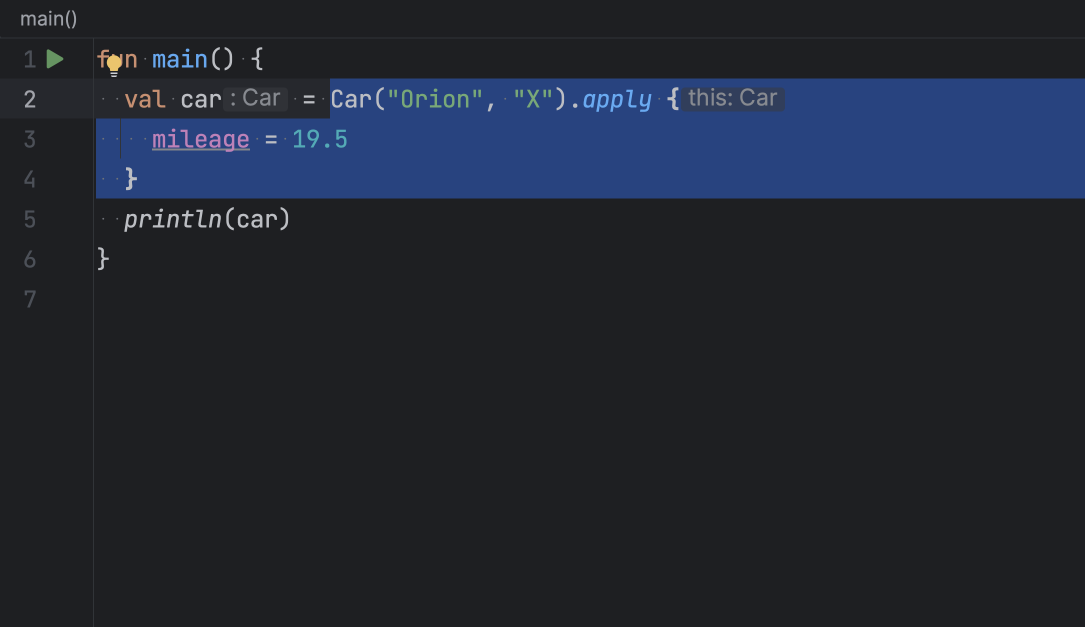Click the ': Car' type inlay hint

[x=255, y=99]
